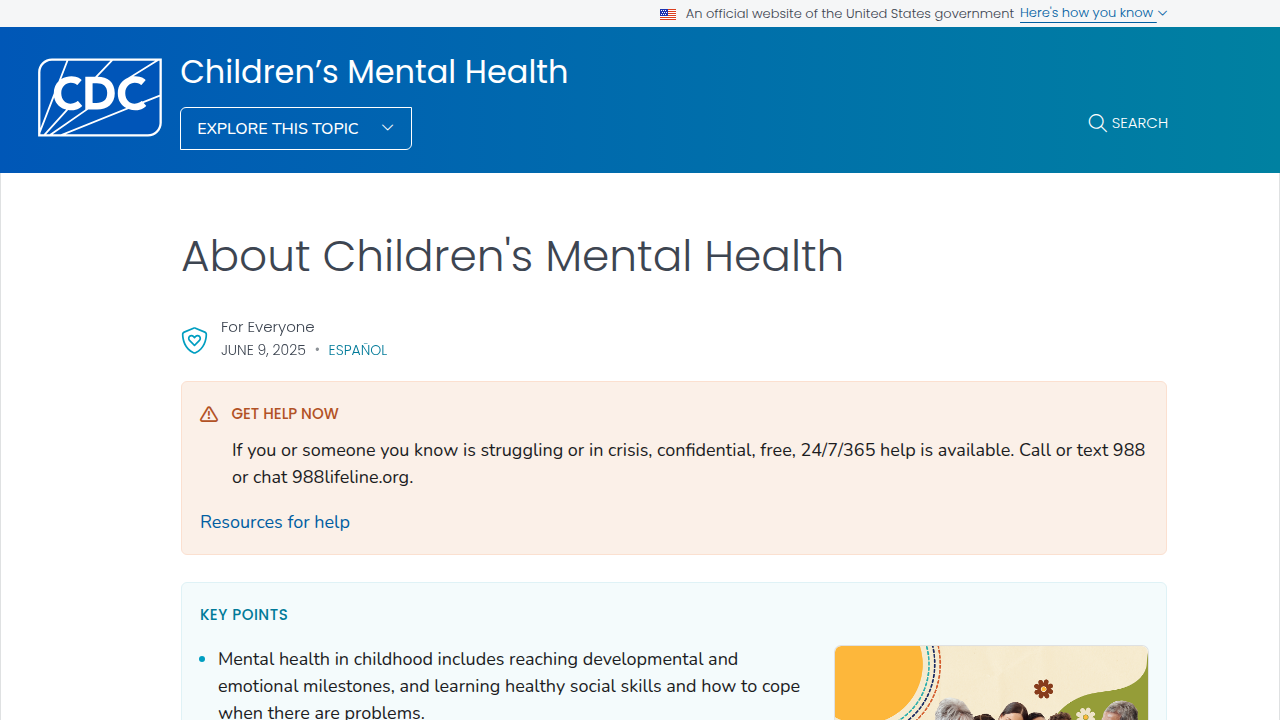Open the Resources for help link
Viewport: 1280px width, 720px height.
pyautogui.click(x=275, y=522)
